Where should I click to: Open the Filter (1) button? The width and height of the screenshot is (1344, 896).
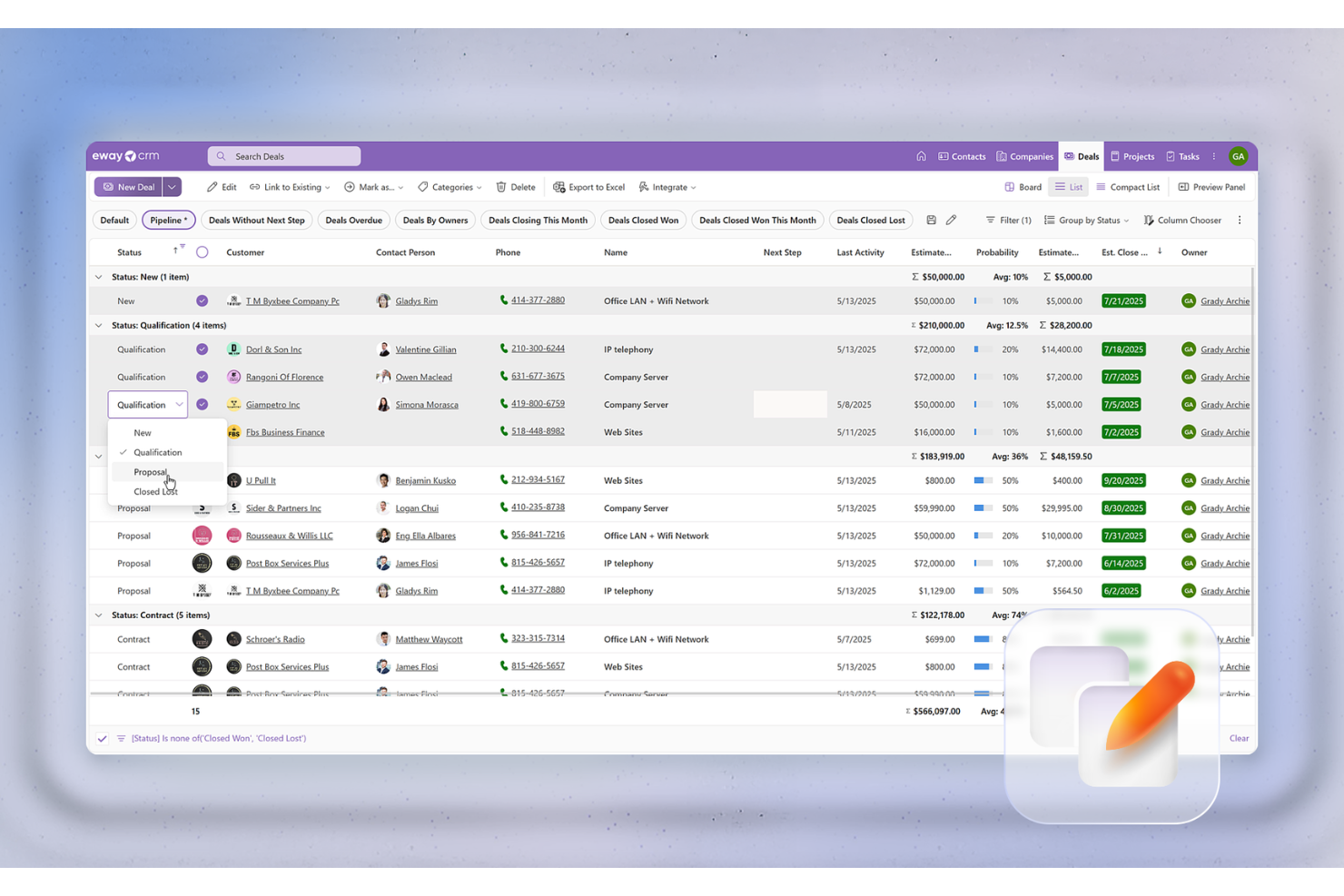(x=1008, y=220)
